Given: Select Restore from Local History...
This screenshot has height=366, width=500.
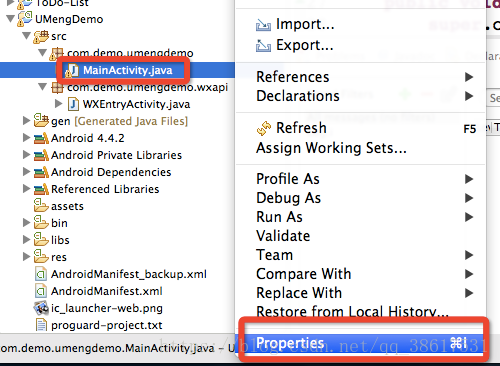Looking at the screenshot, I should pyautogui.click(x=360, y=311).
